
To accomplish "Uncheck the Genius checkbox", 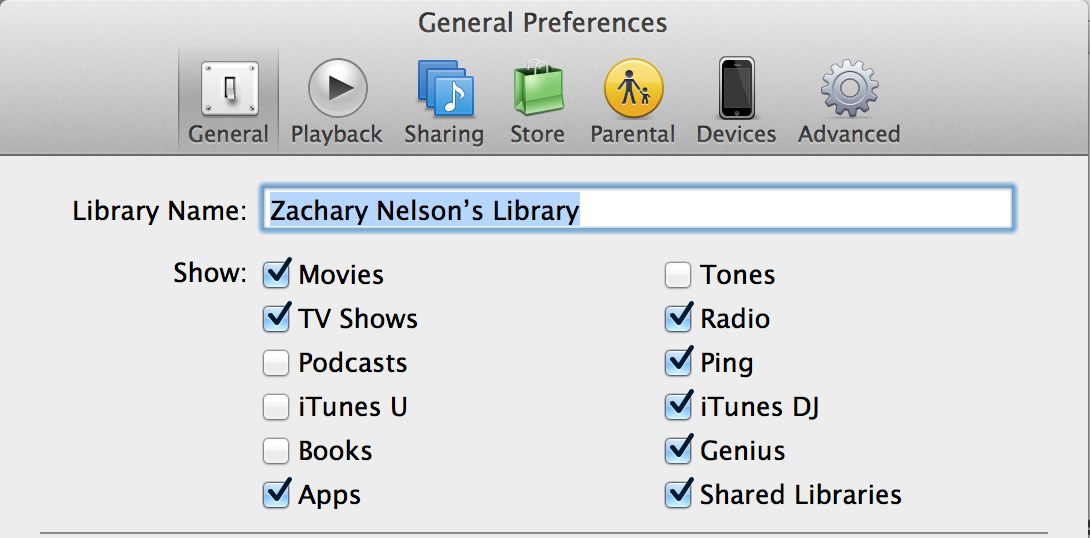I will coord(678,450).
